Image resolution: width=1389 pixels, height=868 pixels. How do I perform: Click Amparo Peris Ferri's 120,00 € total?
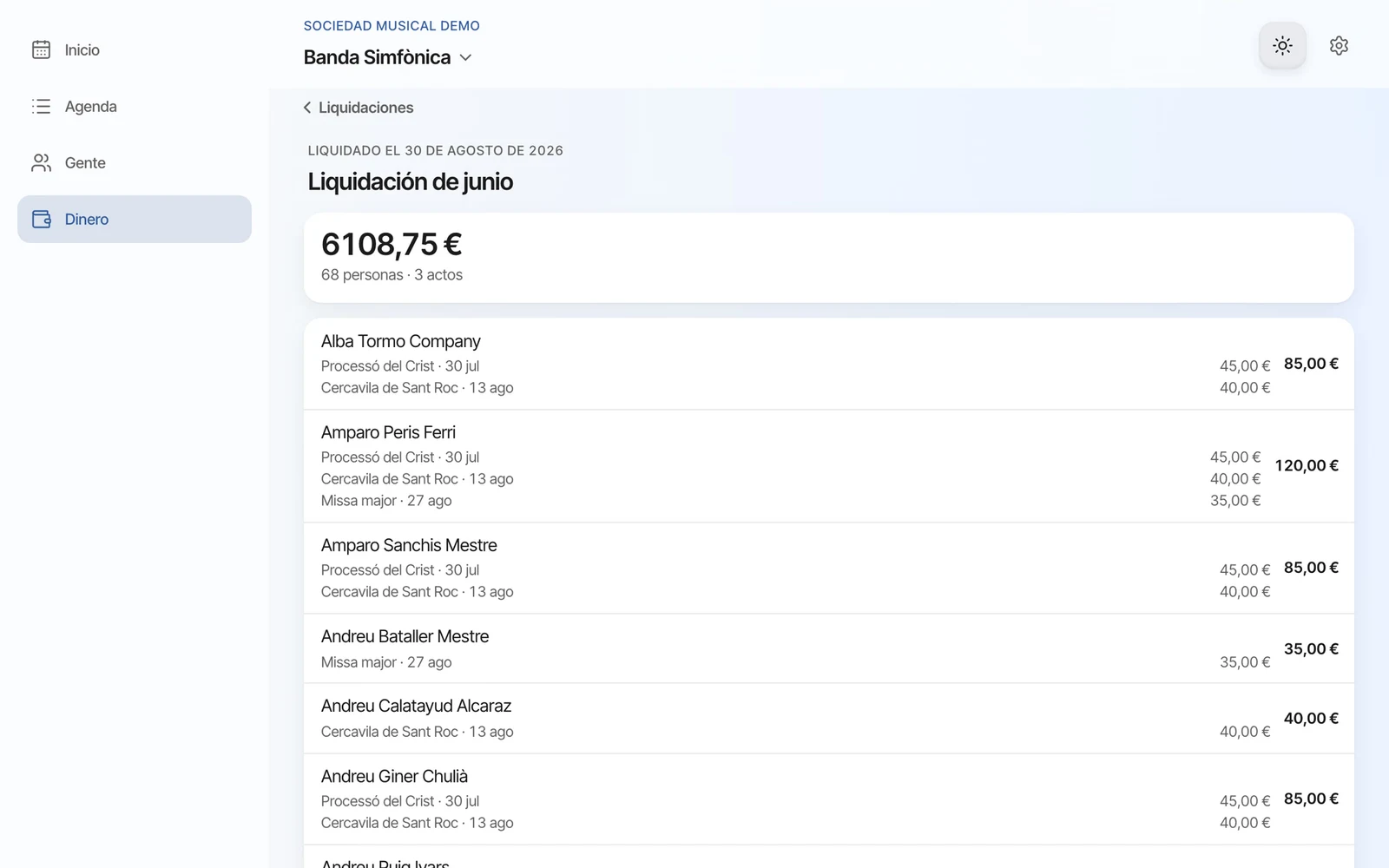pyautogui.click(x=1307, y=465)
